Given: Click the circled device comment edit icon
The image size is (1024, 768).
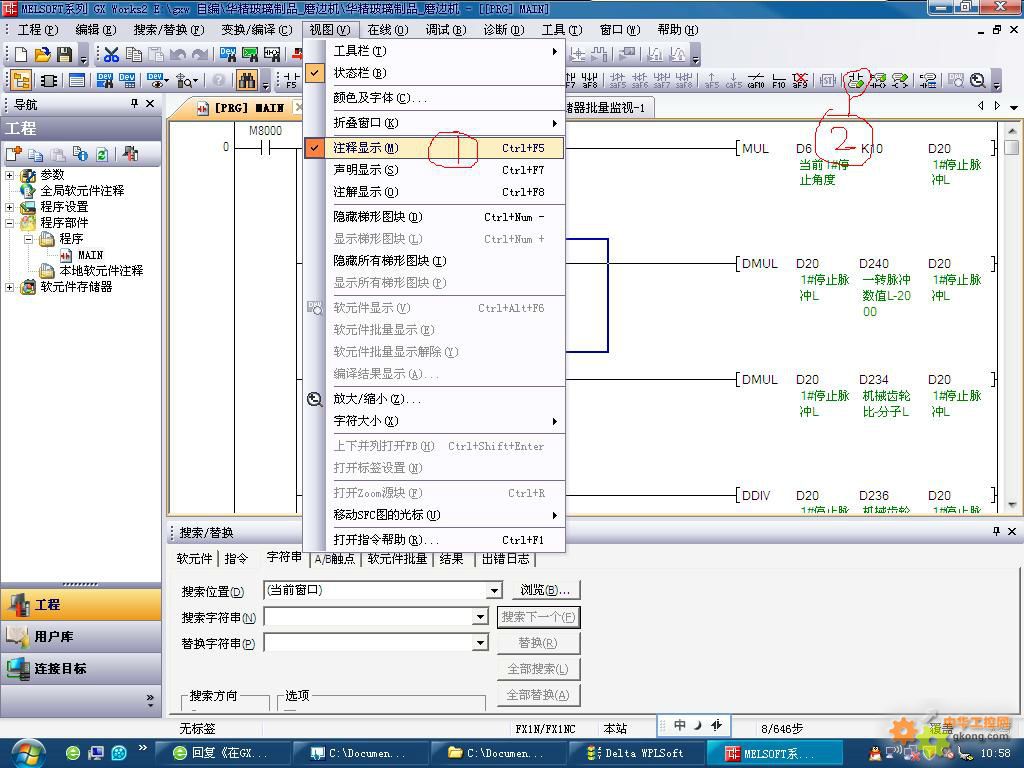Looking at the screenshot, I should coord(857,81).
